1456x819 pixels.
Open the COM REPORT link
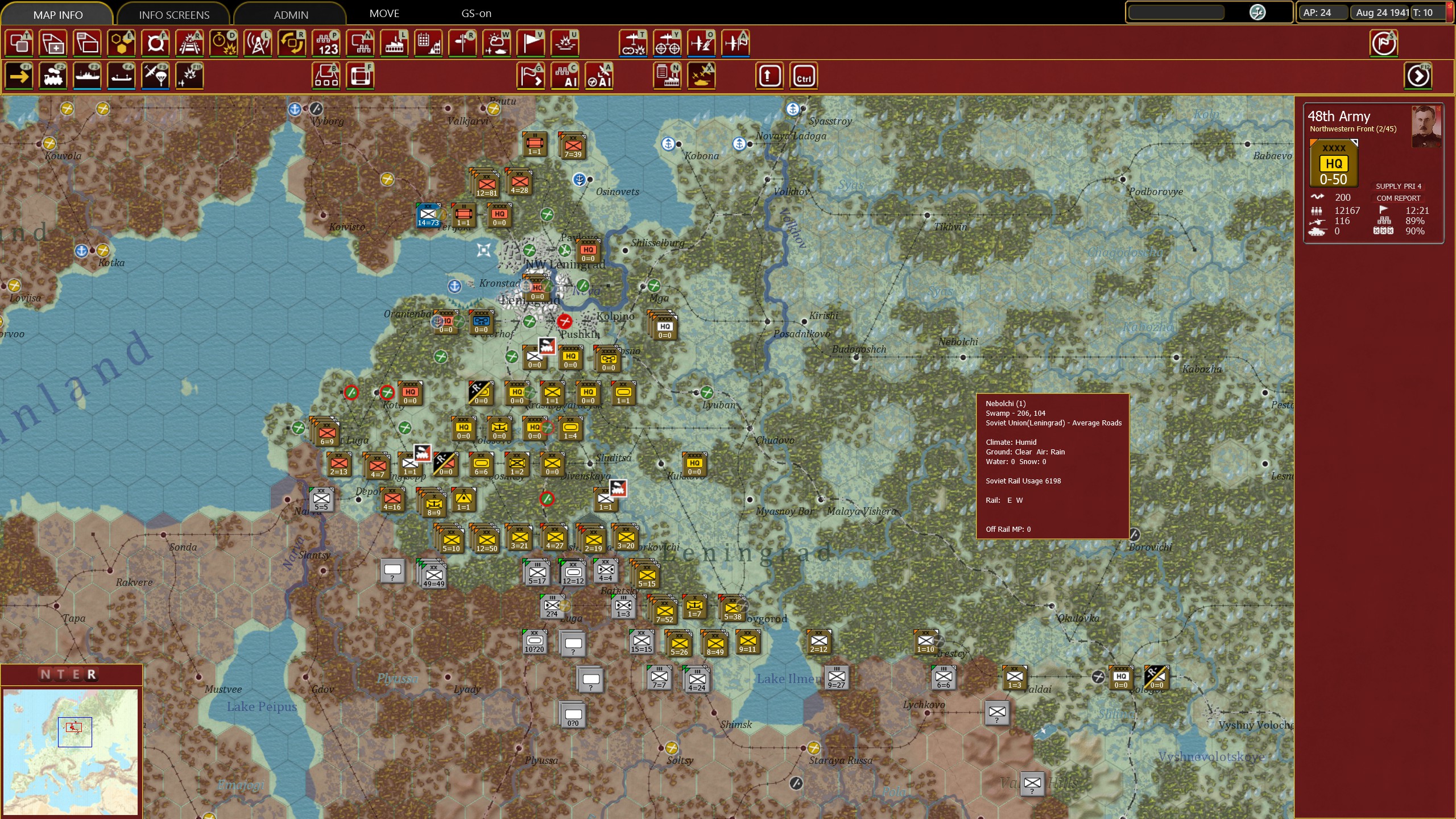pos(1398,198)
